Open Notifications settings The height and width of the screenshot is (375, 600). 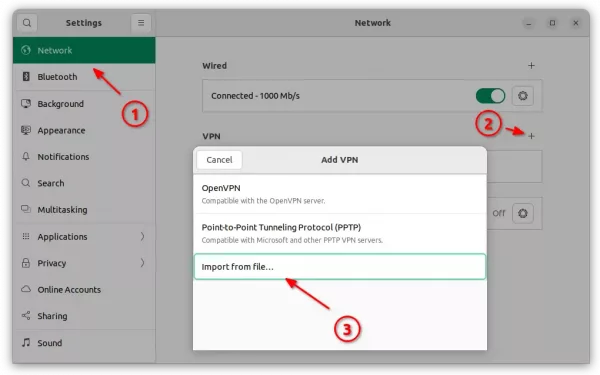point(84,157)
